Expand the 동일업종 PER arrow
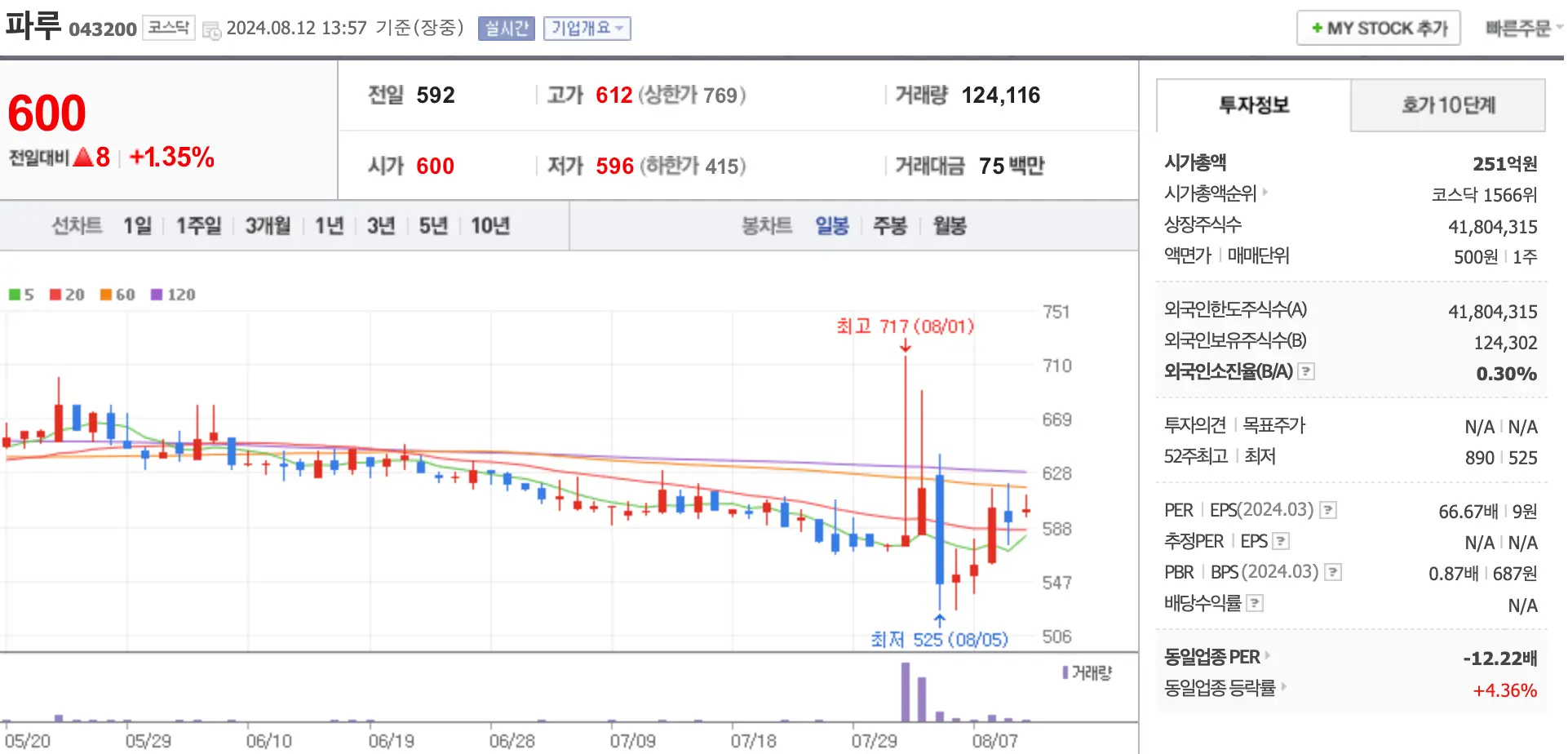1568x754 pixels. [x=1269, y=656]
